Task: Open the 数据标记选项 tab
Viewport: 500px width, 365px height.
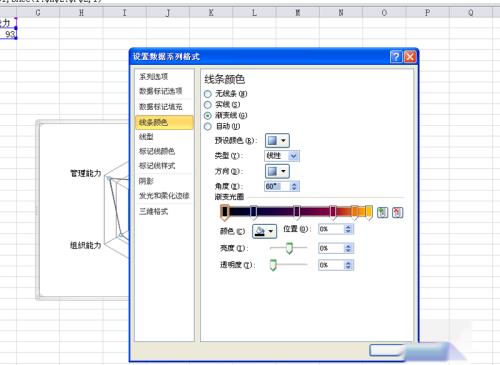Action: 161,91
